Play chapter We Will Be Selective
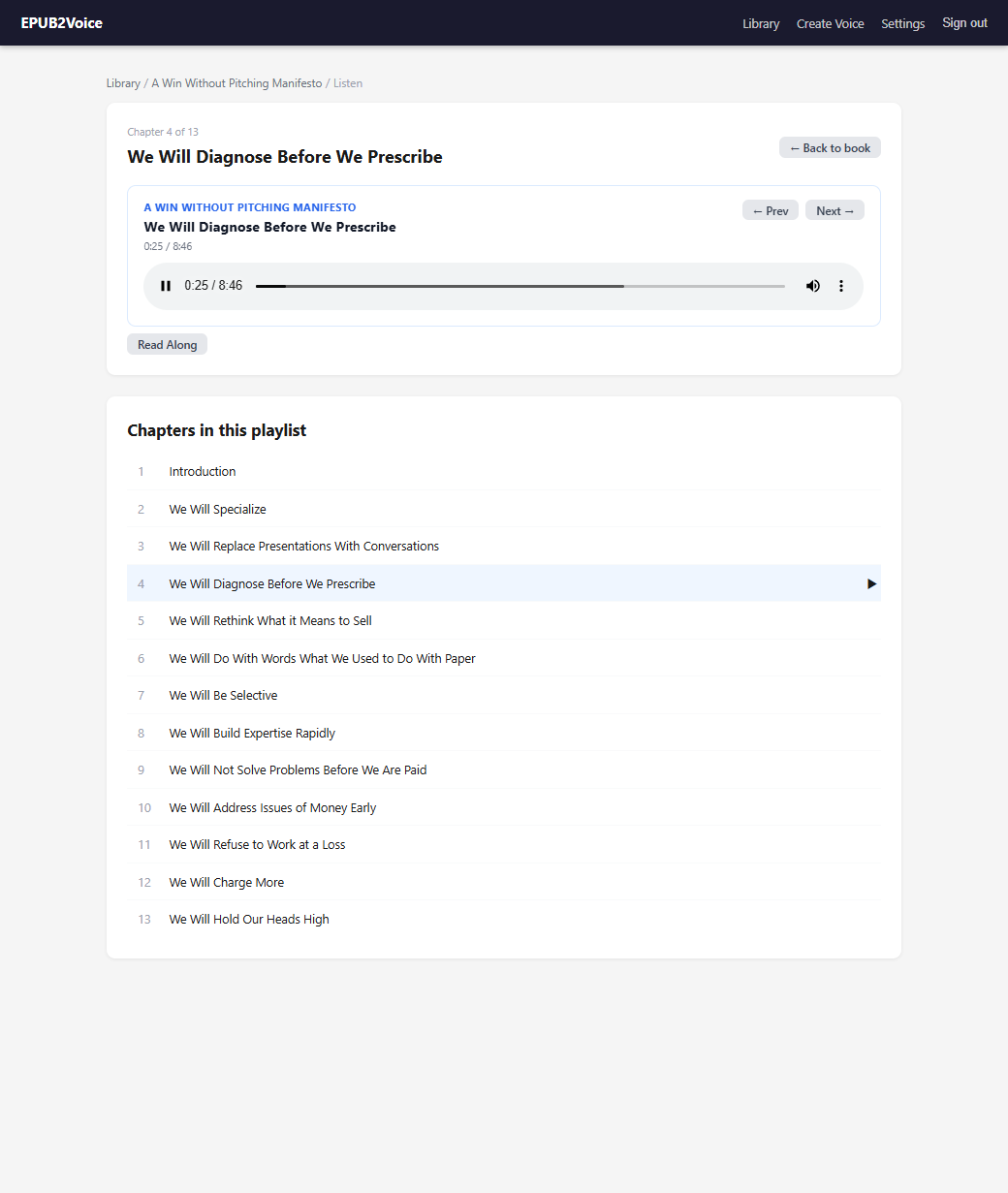The image size is (1008, 1193). click(504, 696)
